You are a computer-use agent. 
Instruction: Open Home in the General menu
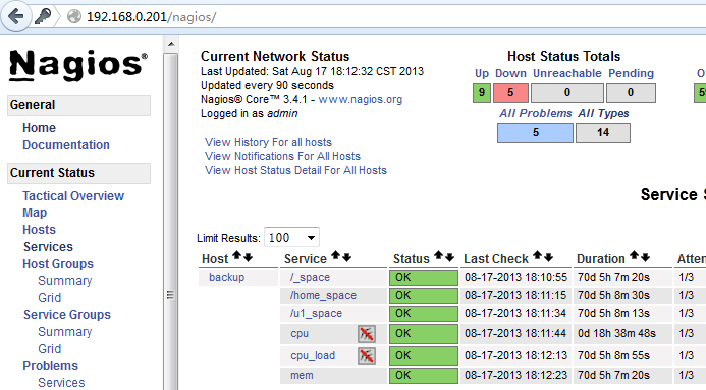[39, 128]
